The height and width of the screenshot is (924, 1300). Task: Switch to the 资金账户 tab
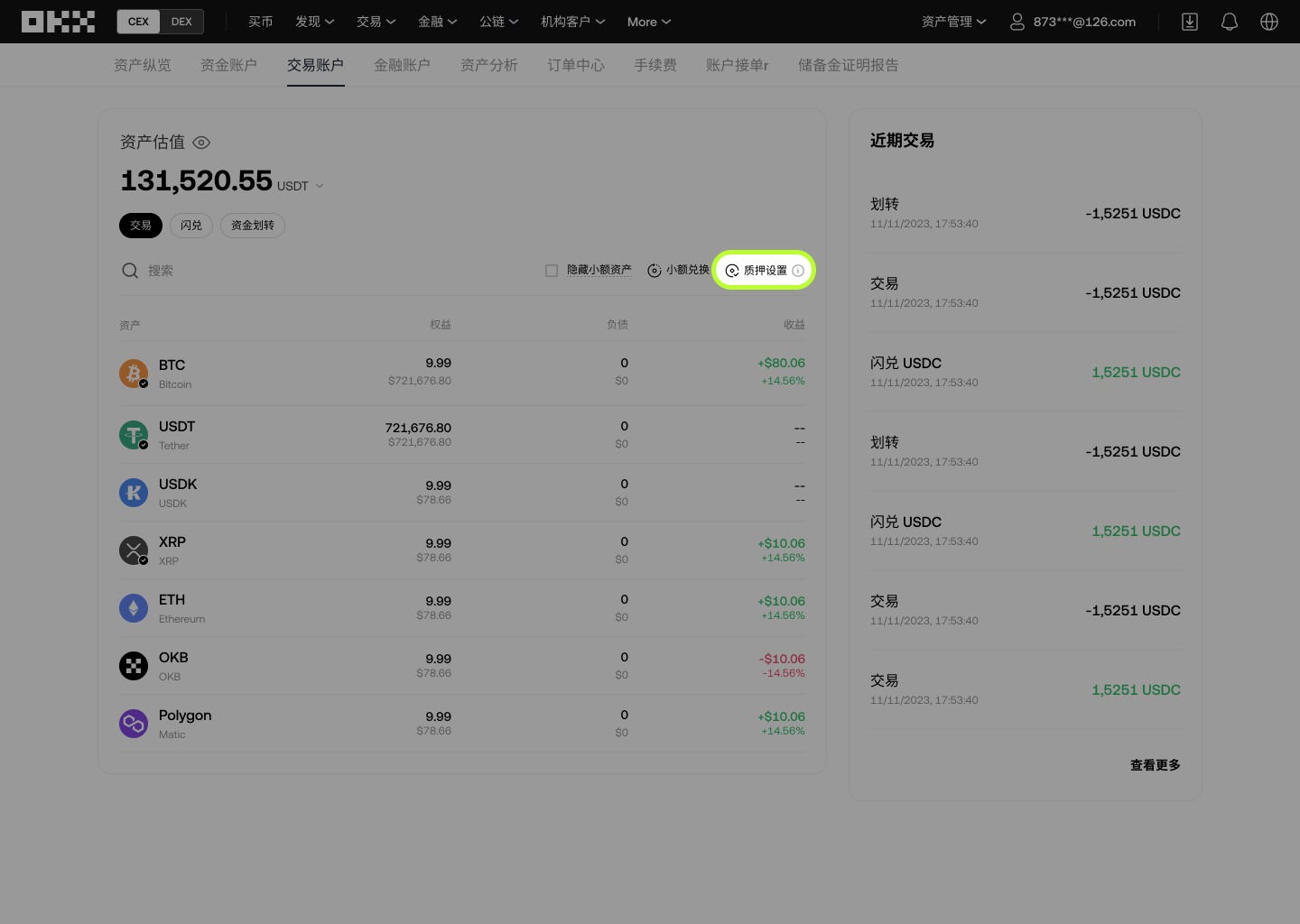click(228, 65)
